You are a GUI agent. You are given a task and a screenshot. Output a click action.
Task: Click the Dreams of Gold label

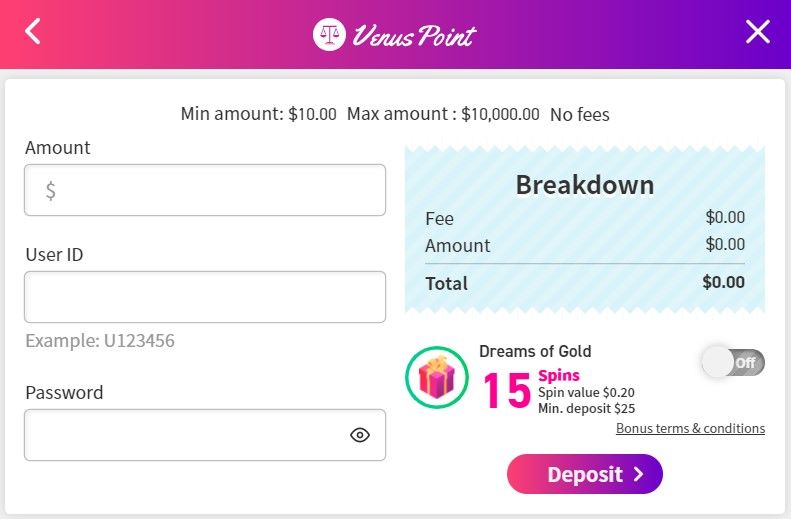(x=535, y=351)
